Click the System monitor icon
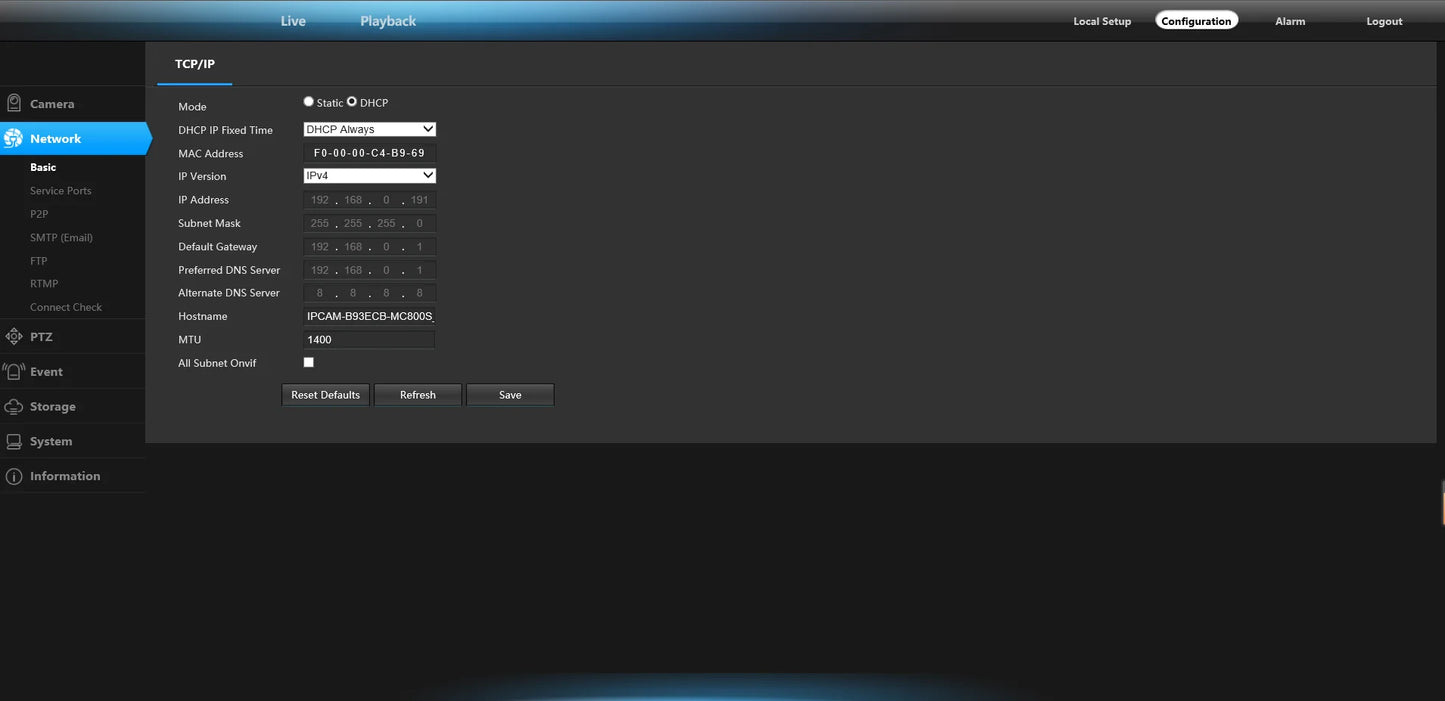The width and height of the screenshot is (1445, 701). [x=14, y=442]
